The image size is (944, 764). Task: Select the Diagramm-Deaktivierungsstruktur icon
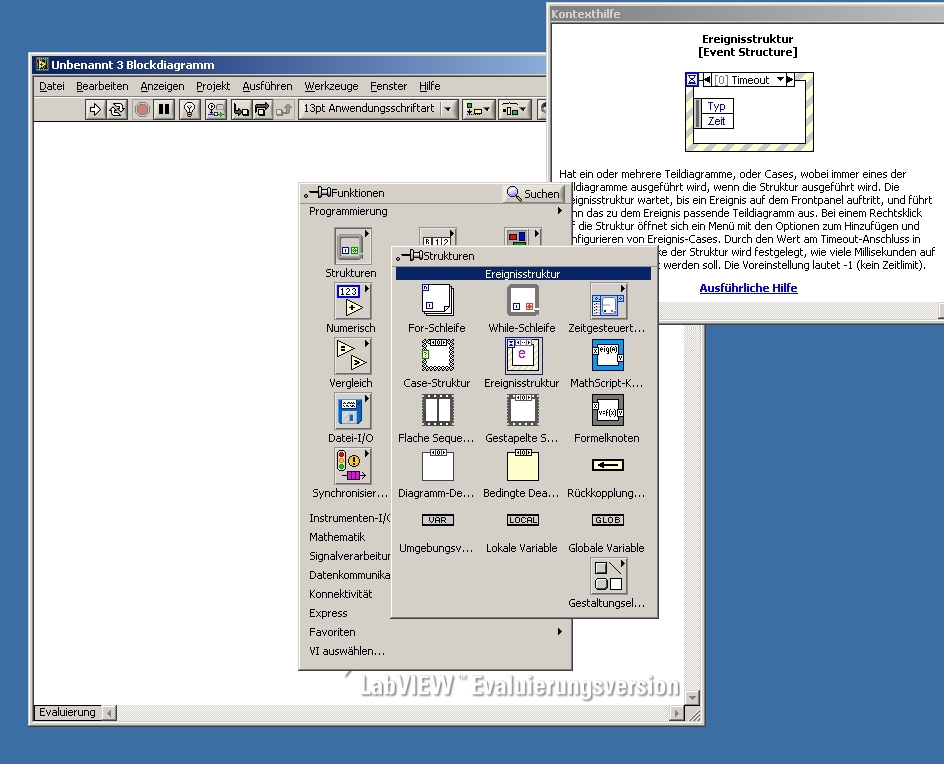coord(438,465)
